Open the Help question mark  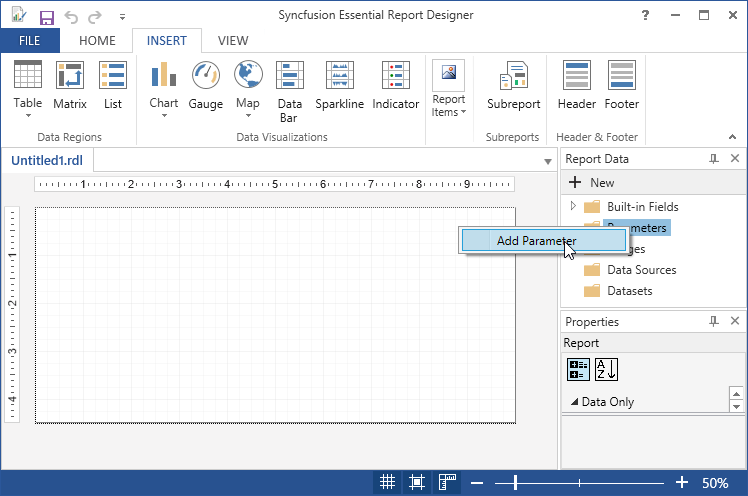click(x=645, y=15)
